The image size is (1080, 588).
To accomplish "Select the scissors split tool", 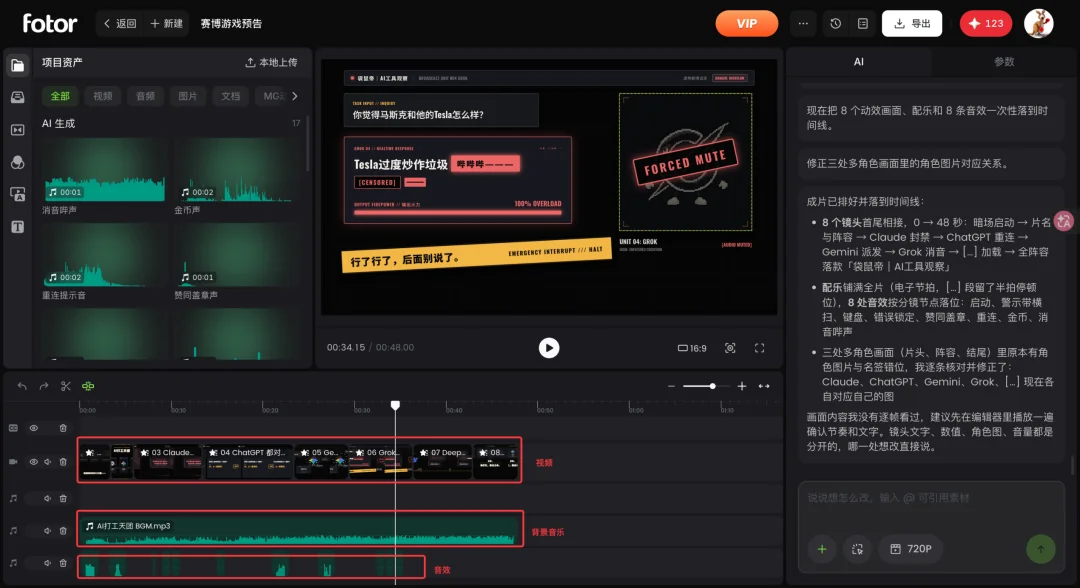I will (65, 386).
